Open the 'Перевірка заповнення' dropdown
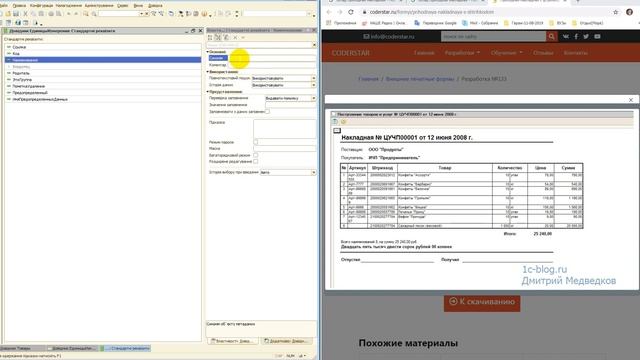 pos(313,98)
